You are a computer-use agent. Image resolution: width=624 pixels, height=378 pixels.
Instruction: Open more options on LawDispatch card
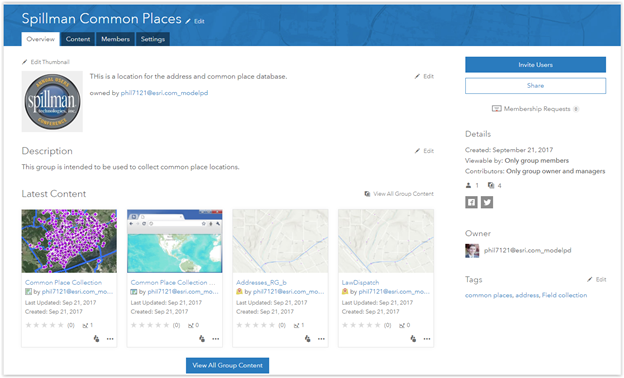[427, 339]
